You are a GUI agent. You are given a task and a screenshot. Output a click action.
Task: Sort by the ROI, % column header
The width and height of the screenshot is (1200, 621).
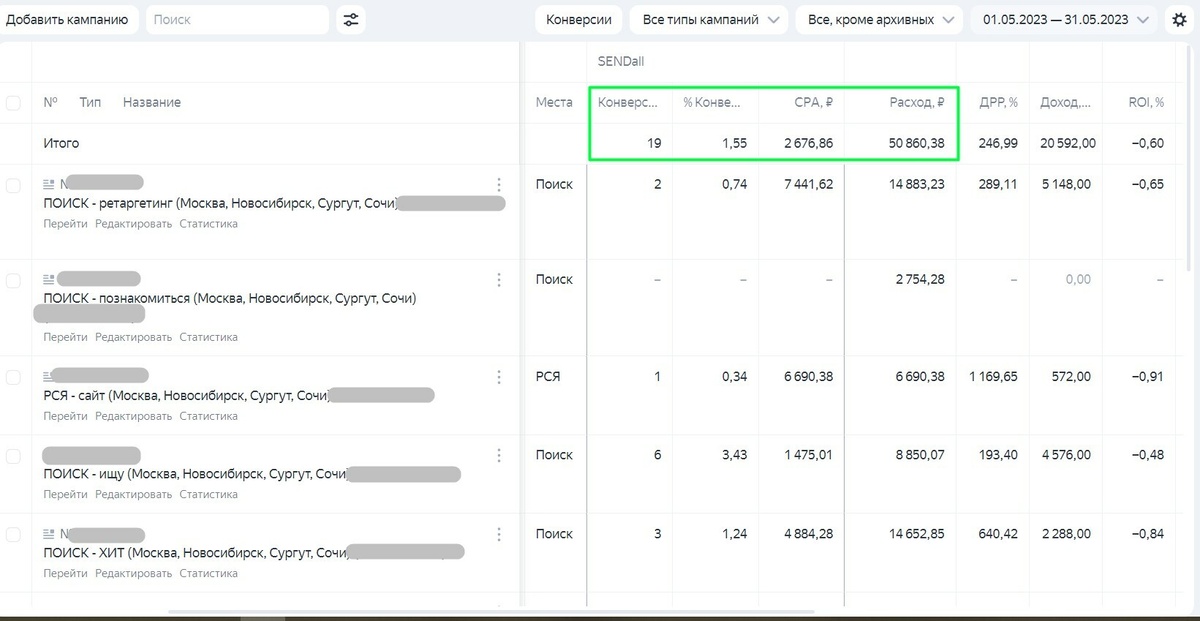tap(1146, 102)
